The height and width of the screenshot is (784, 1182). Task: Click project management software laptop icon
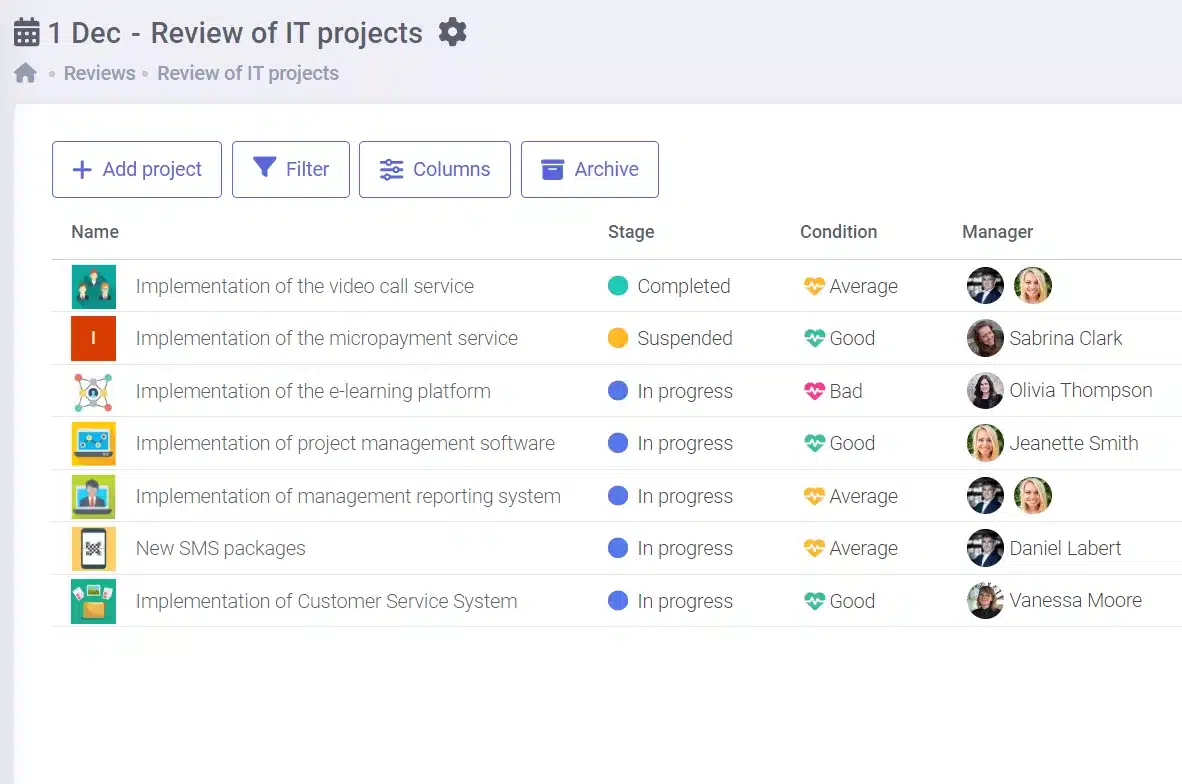(93, 443)
